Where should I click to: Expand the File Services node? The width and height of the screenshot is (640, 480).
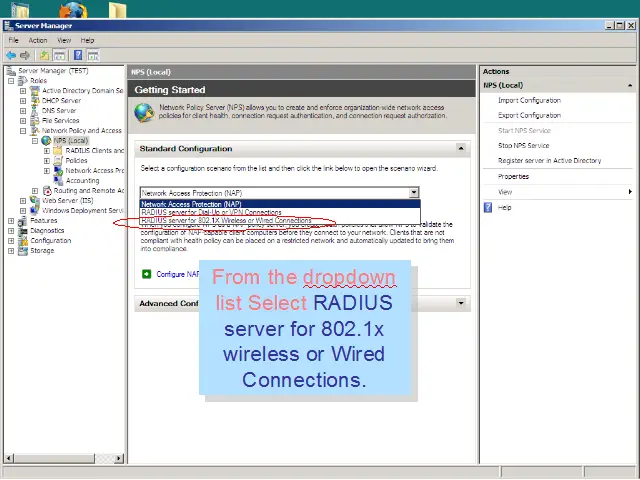pos(23,121)
